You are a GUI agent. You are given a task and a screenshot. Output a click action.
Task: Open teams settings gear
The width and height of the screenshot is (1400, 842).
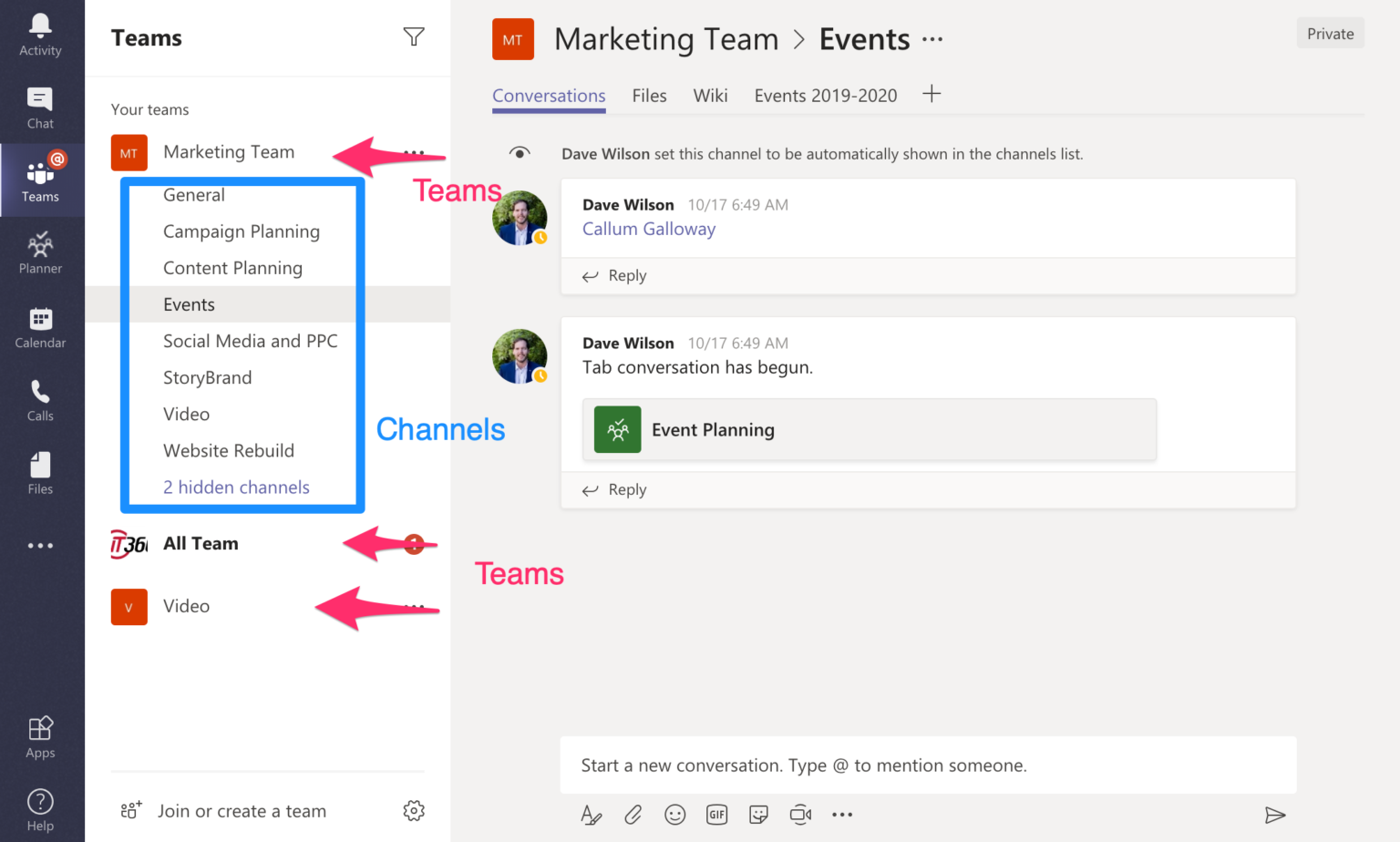point(414,811)
